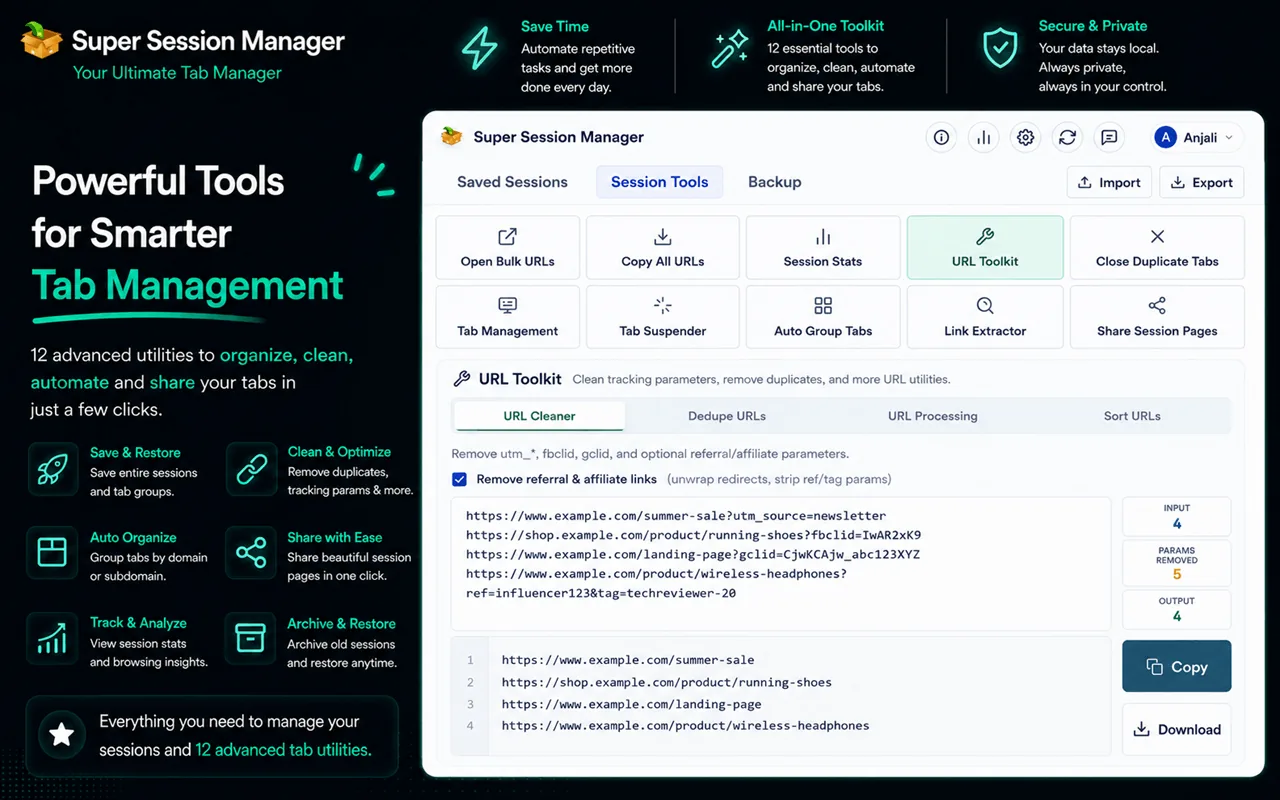Switch to the Dedupe URLs tab

(727, 416)
